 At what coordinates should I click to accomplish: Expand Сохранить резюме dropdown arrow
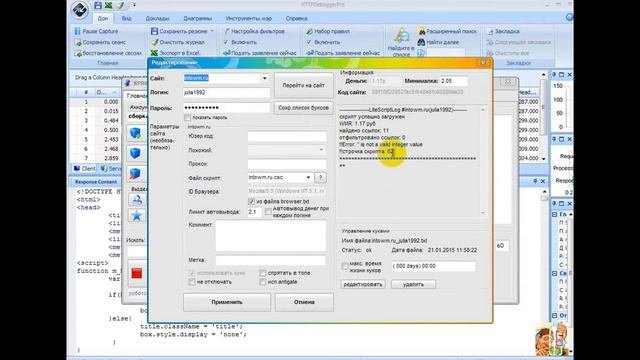[212, 31]
